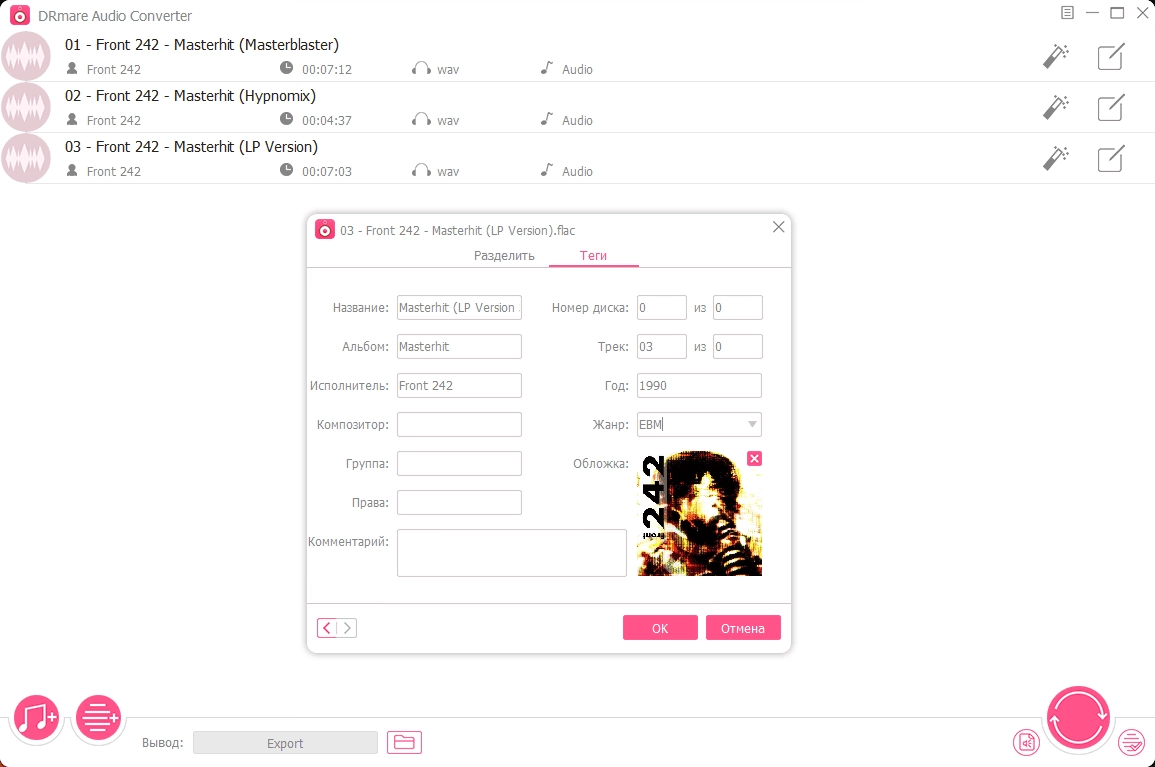Expand the Жанр genre dropdown arrow

tap(752, 424)
